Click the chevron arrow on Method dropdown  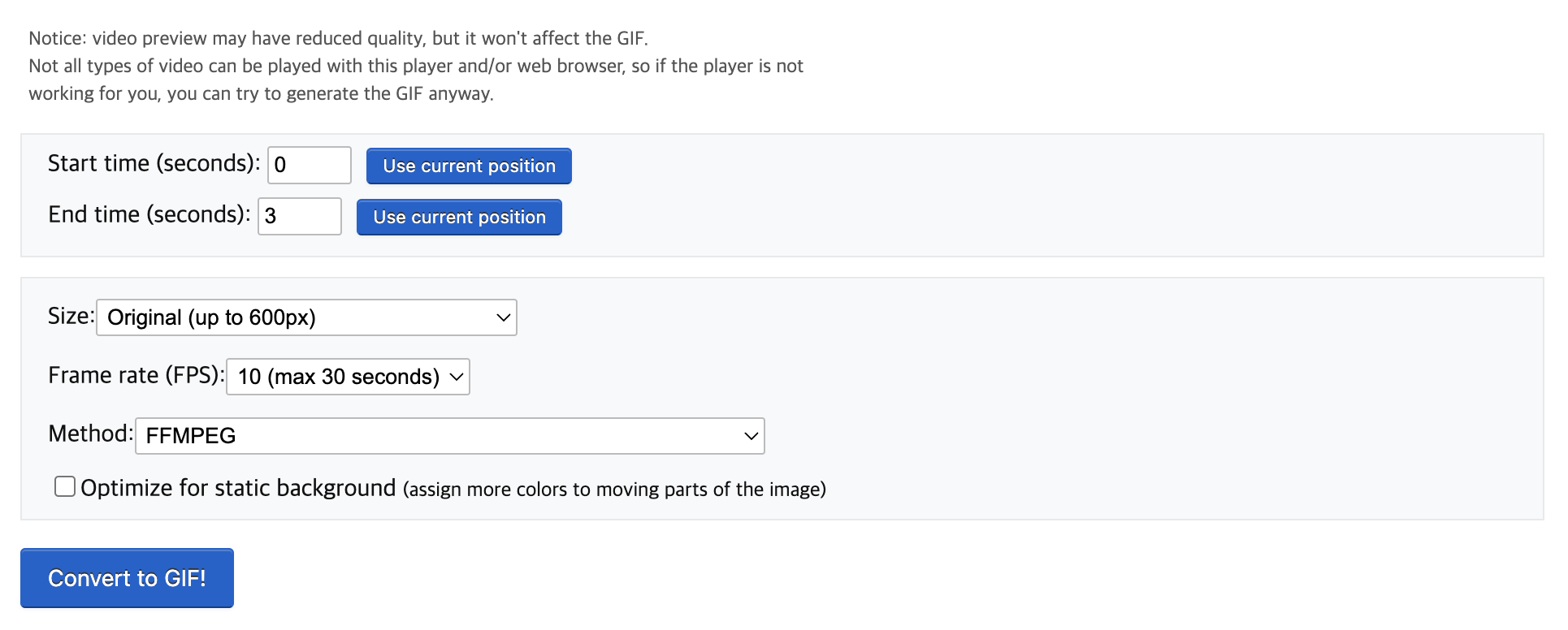(x=751, y=436)
